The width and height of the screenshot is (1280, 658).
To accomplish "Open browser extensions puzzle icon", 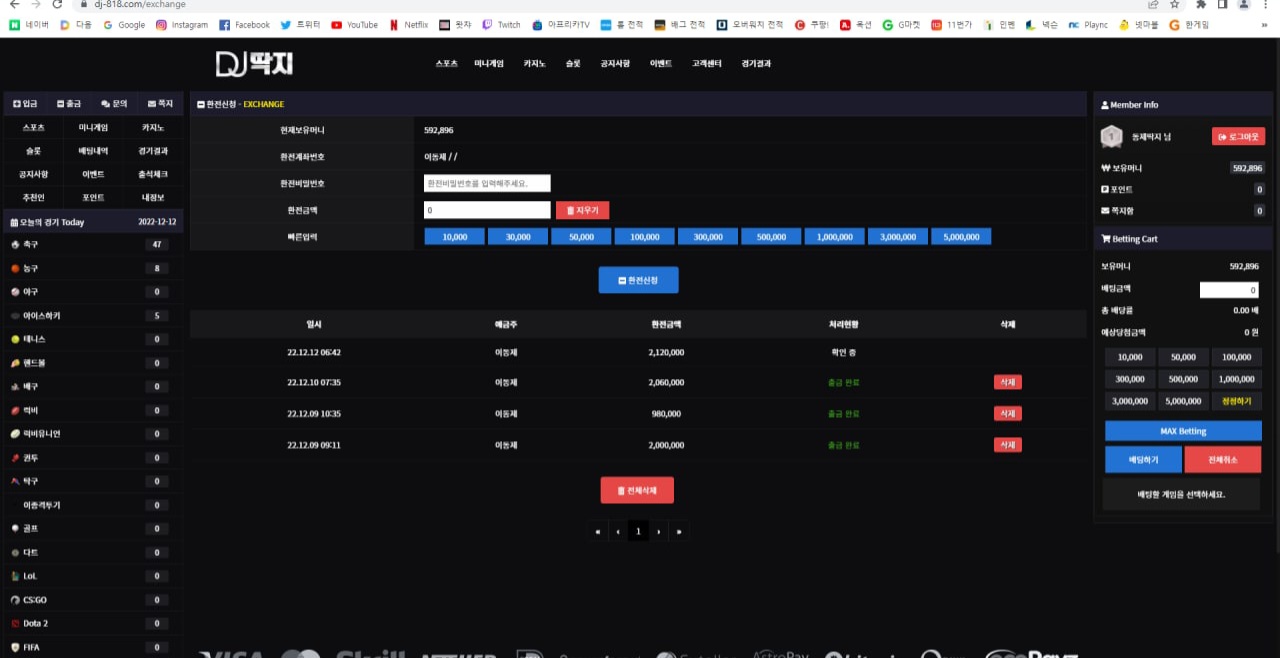I will click(1201, 4).
